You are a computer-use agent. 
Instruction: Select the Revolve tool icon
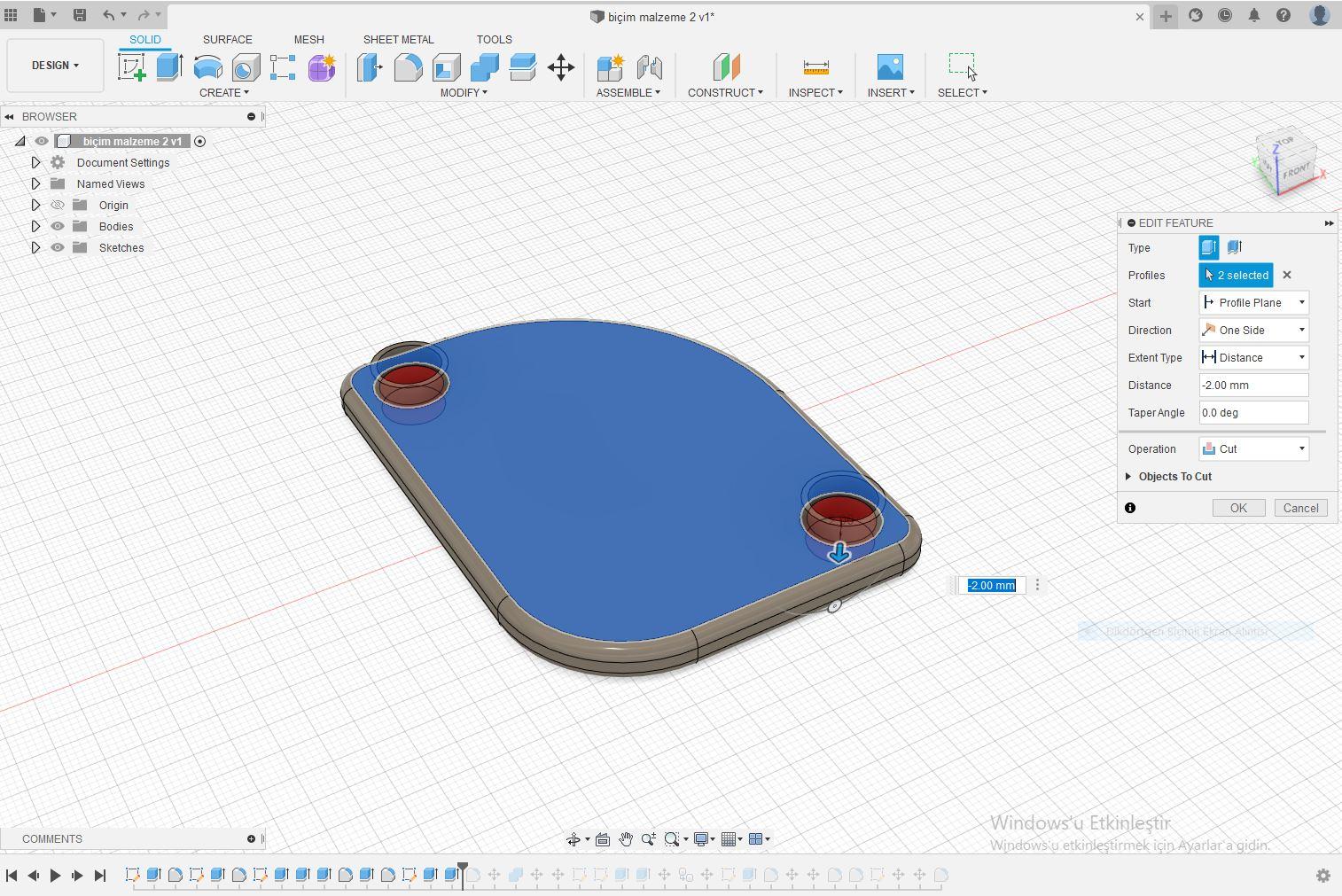coord(207,67)
